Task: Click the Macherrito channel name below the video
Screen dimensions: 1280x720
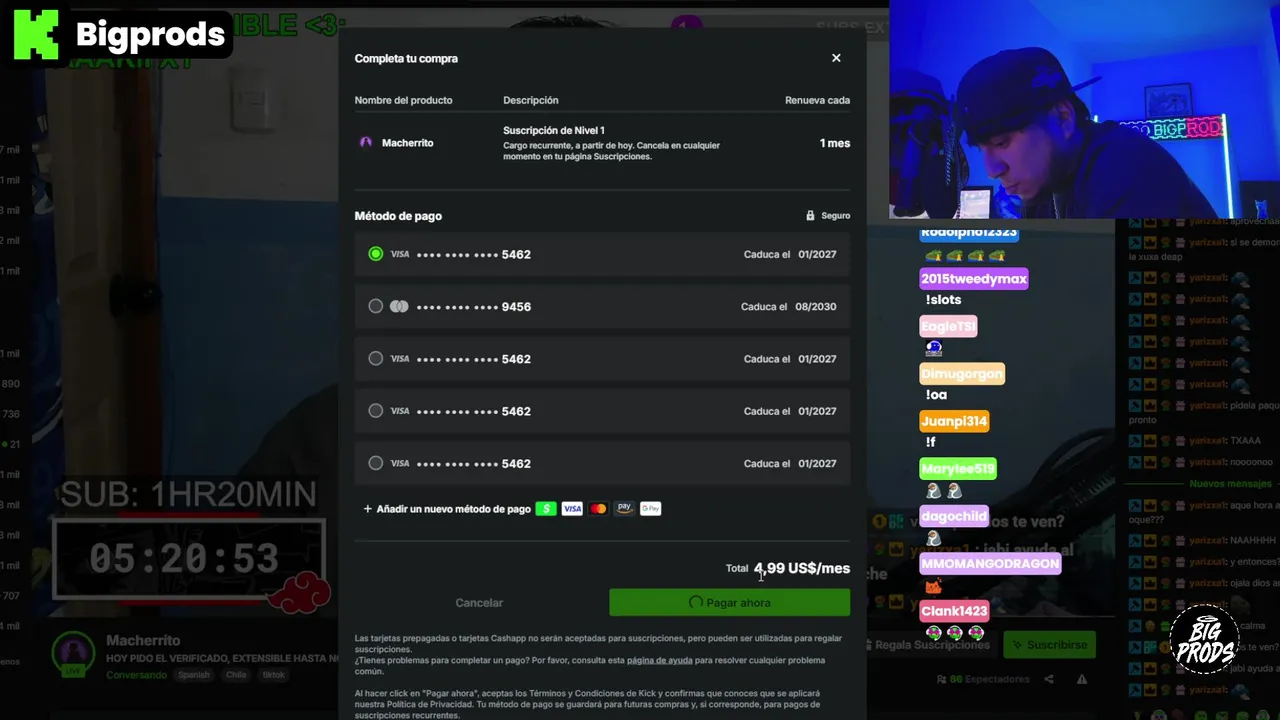Action: click(x=143, y=640)
